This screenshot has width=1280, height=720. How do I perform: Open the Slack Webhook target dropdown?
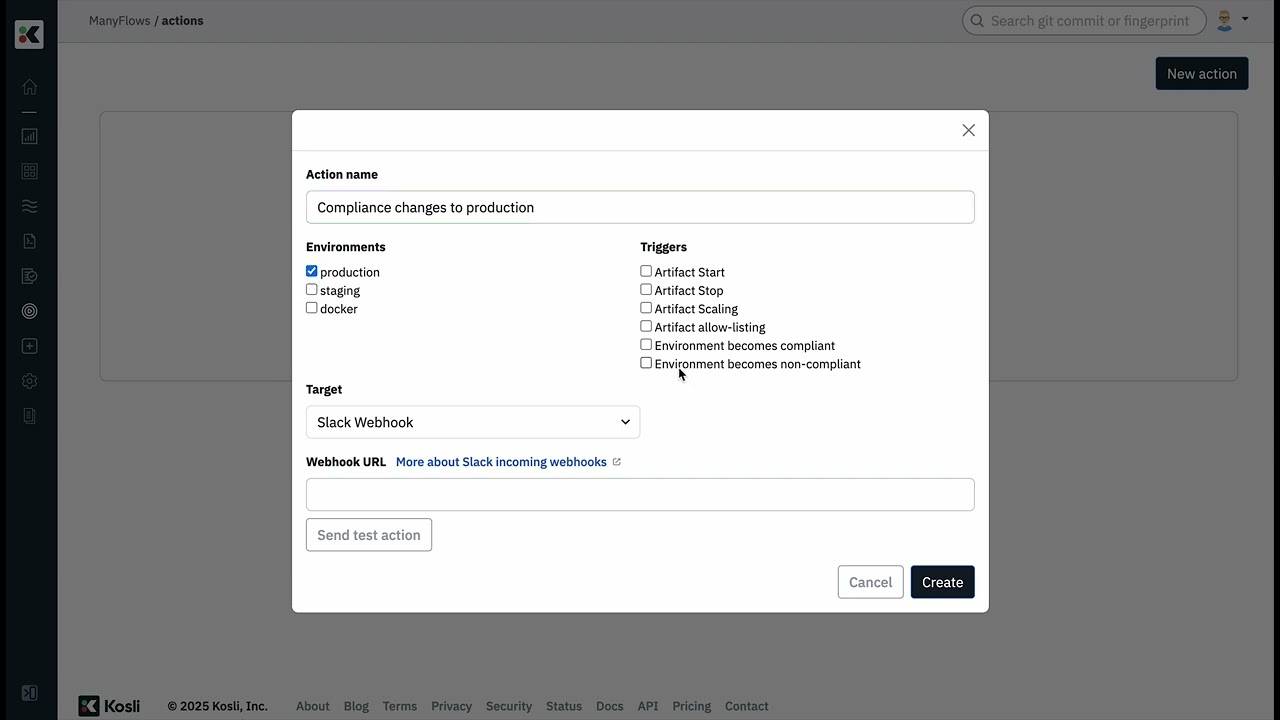point(472,422)
